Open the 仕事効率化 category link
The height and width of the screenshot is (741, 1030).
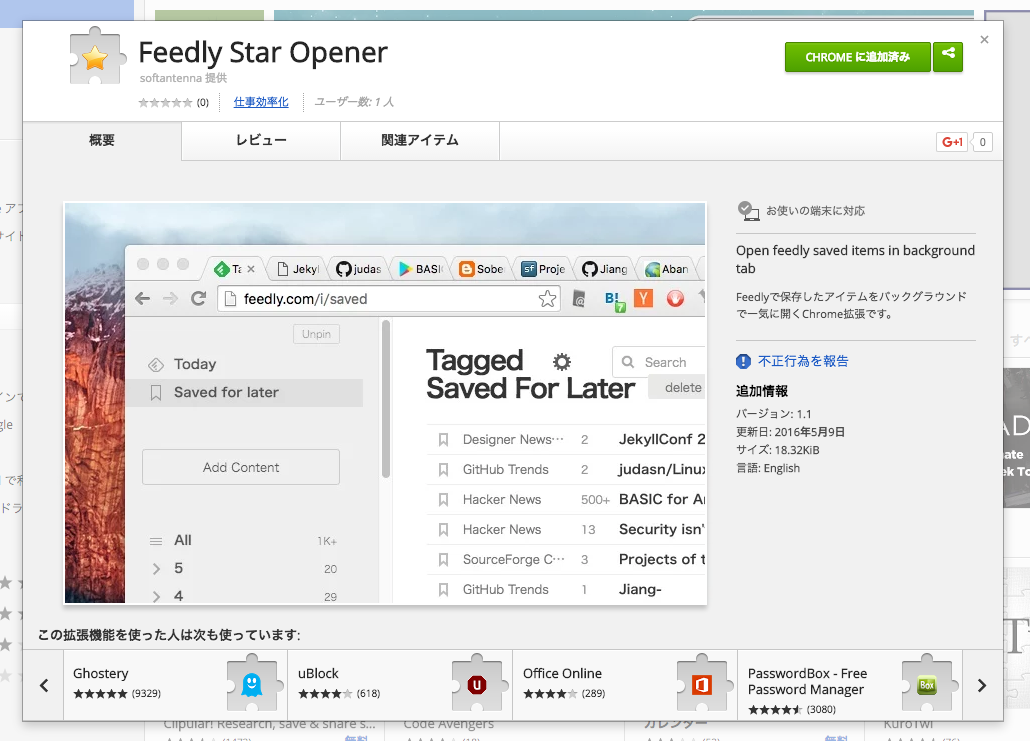261,102
